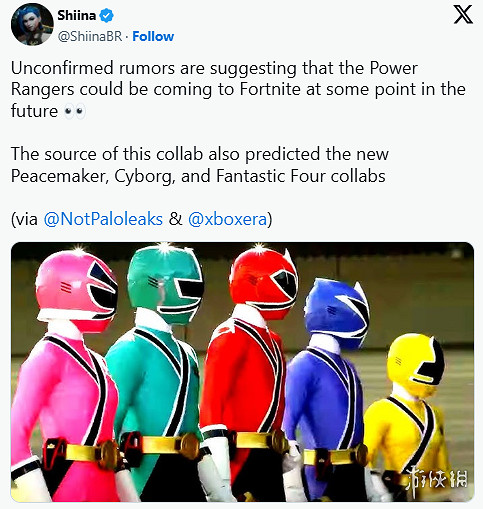The width and height of the screenshot is (483, 509).
Task: Click the Chinese watermark on image
Action: (437, 480)
